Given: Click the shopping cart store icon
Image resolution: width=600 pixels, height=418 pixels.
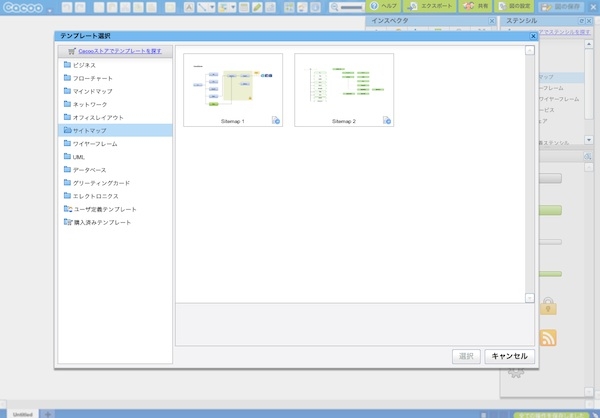Looking at the screenshot, I should coord(72,51).
